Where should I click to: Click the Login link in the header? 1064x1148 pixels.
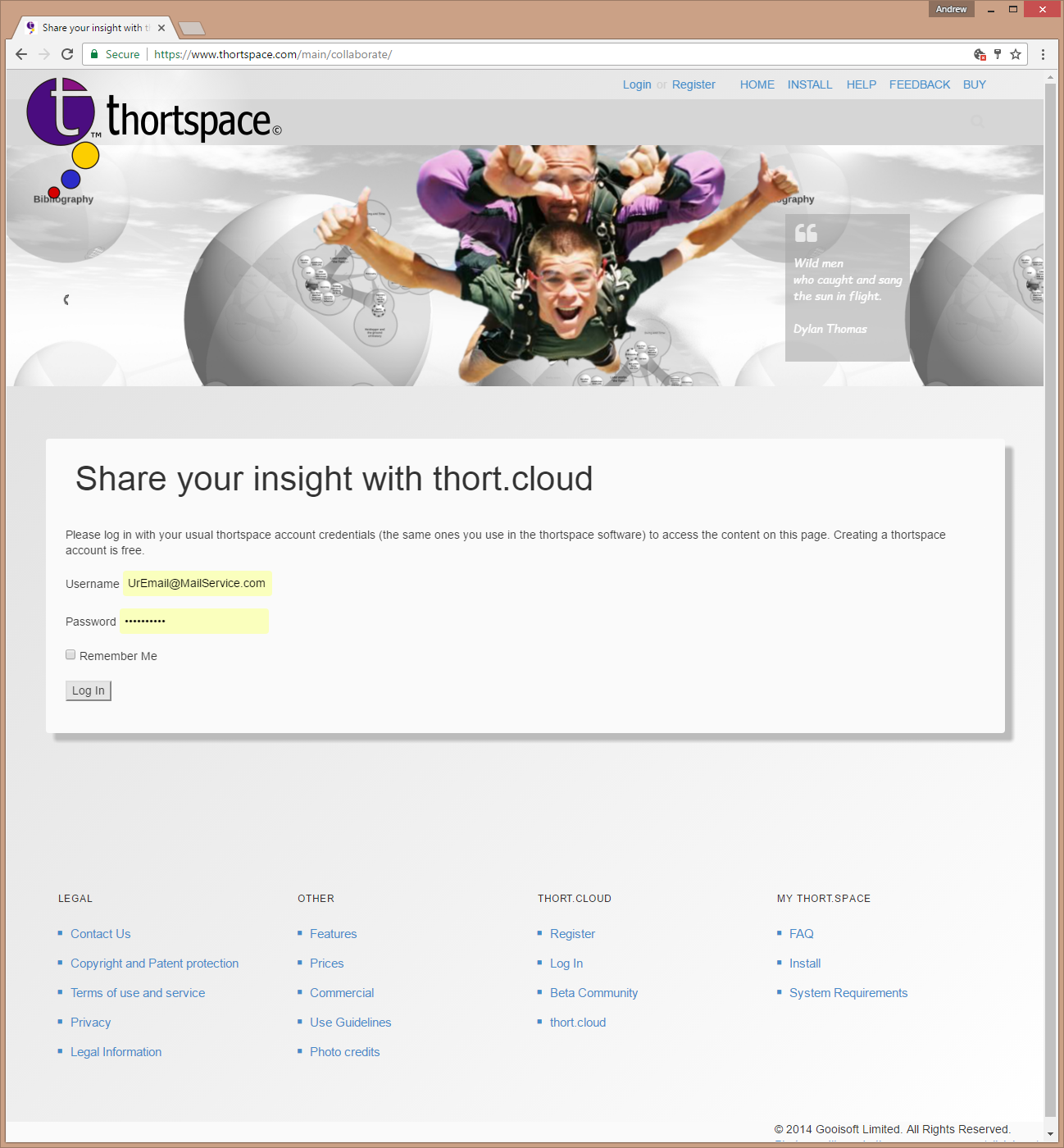tap(637, 84)
